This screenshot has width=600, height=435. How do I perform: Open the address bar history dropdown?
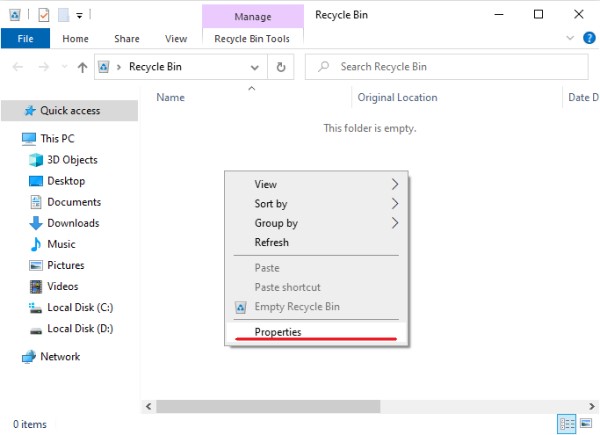(x=254, y=68)
